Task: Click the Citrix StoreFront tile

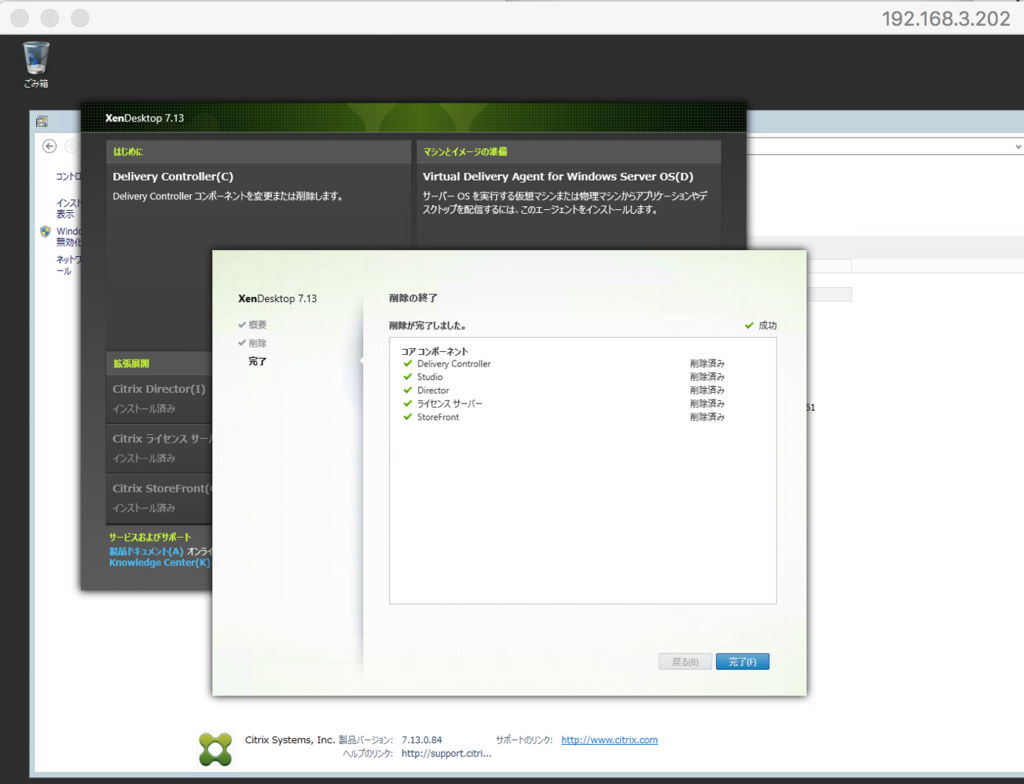Action: pyautogui.click(x=159, y=497)
